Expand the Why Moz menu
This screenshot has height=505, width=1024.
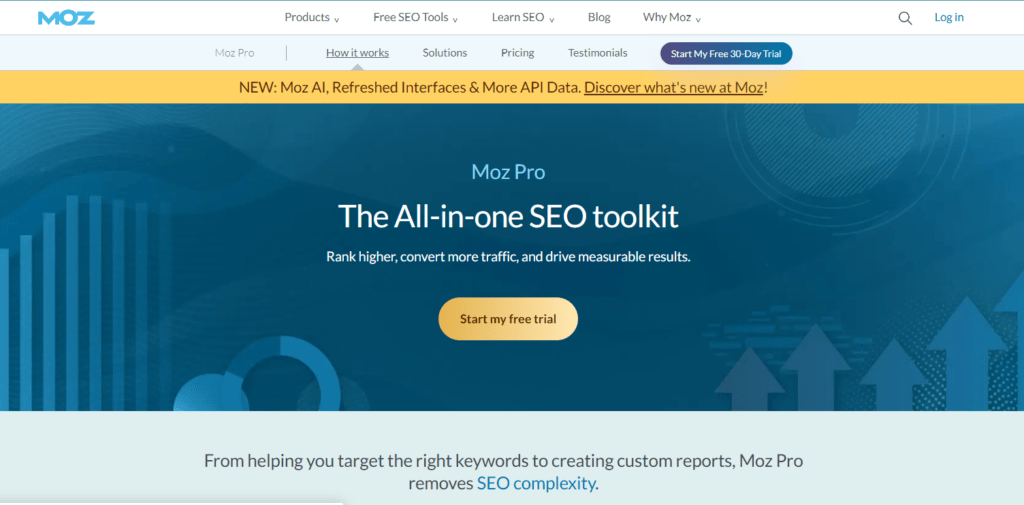click(x=672, y=17)
